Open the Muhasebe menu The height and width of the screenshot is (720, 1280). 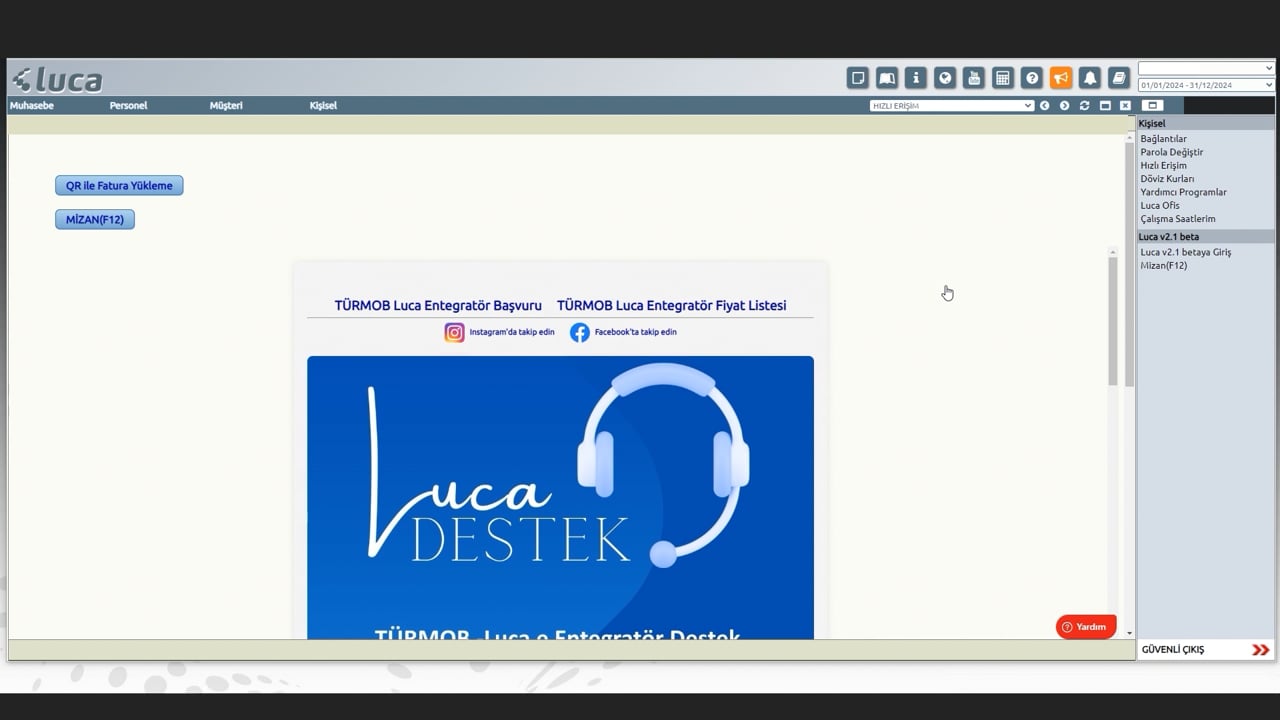[x=32, y=105]
